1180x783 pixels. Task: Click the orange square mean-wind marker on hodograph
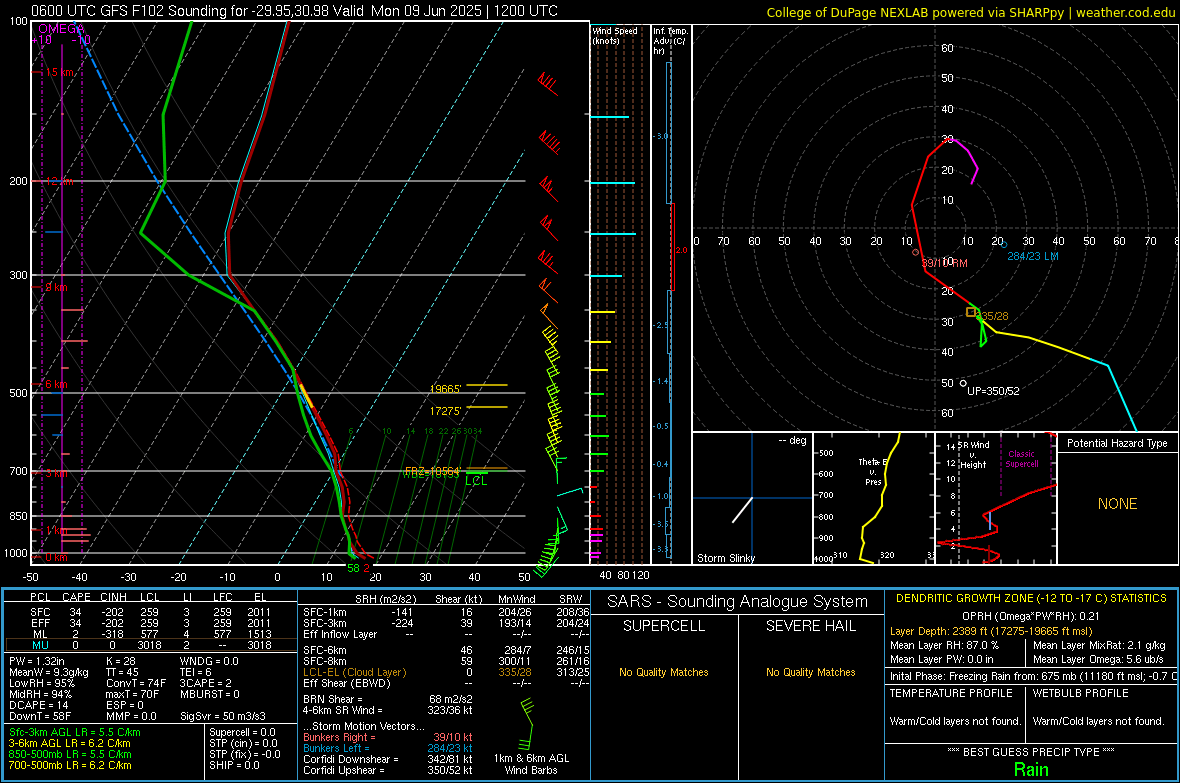pos(972,312)
